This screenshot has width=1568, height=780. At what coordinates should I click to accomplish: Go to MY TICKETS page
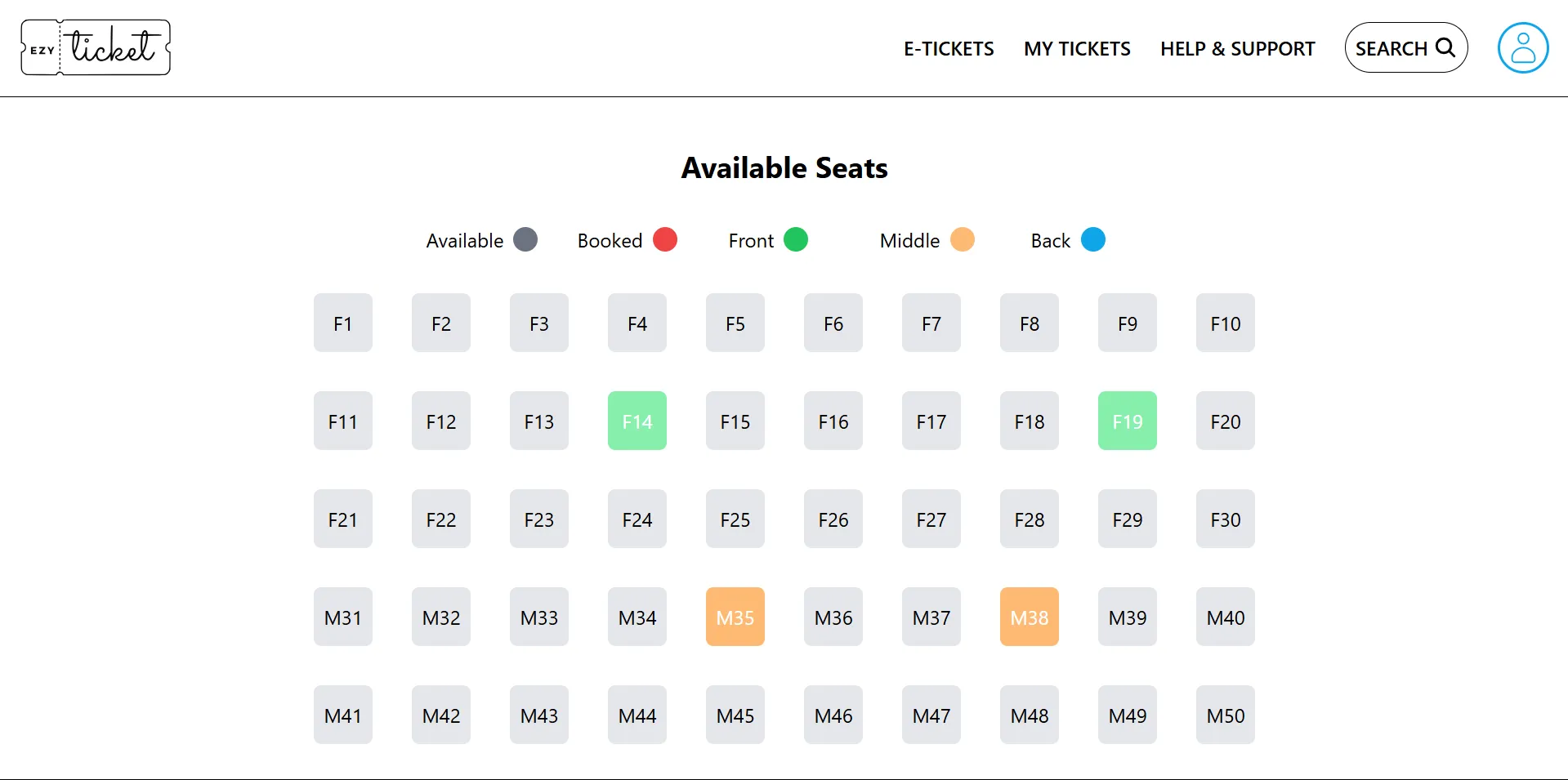(x=1077, y=49)
